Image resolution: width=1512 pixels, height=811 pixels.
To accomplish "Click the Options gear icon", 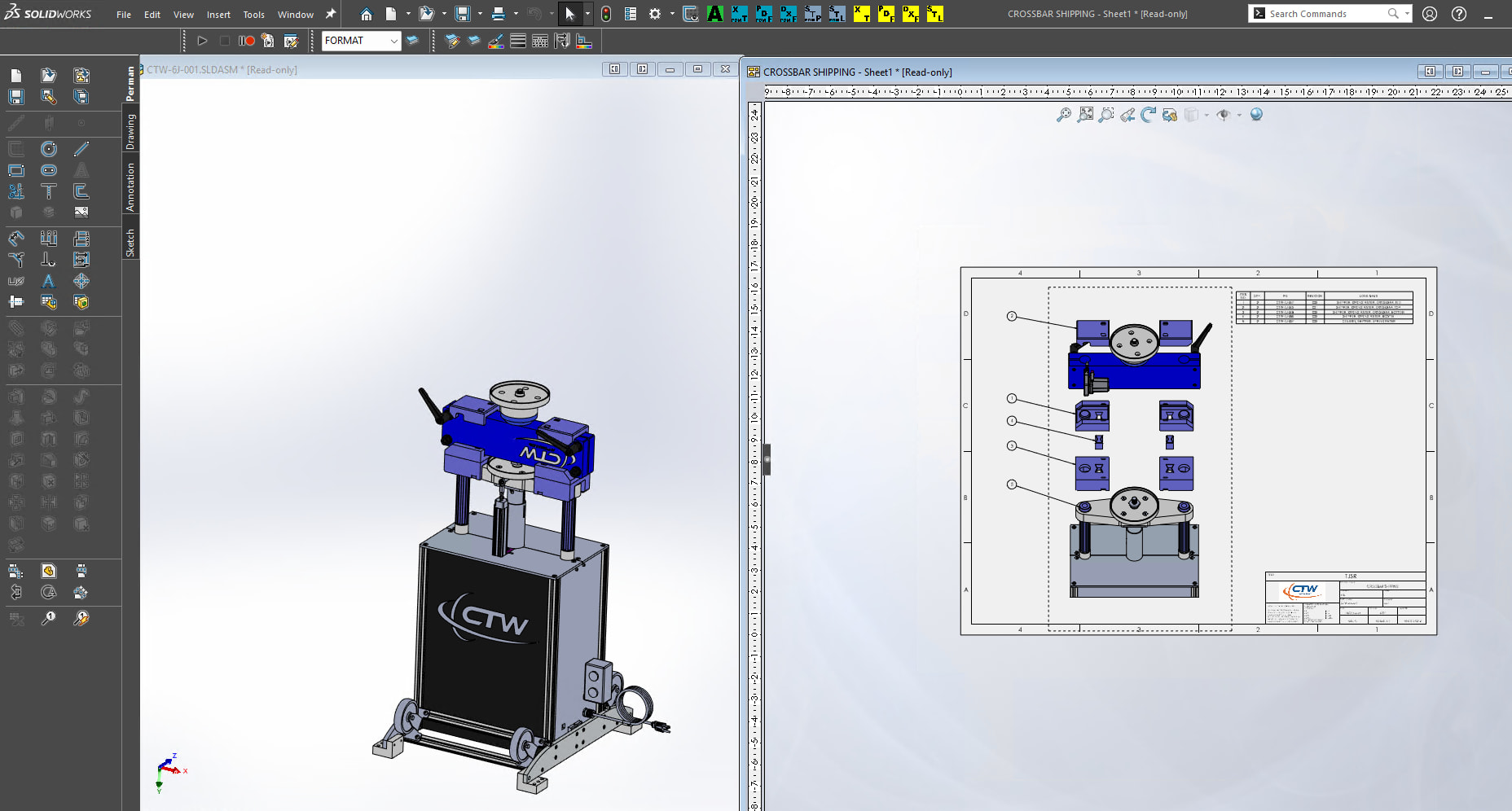I will point(655,14).
